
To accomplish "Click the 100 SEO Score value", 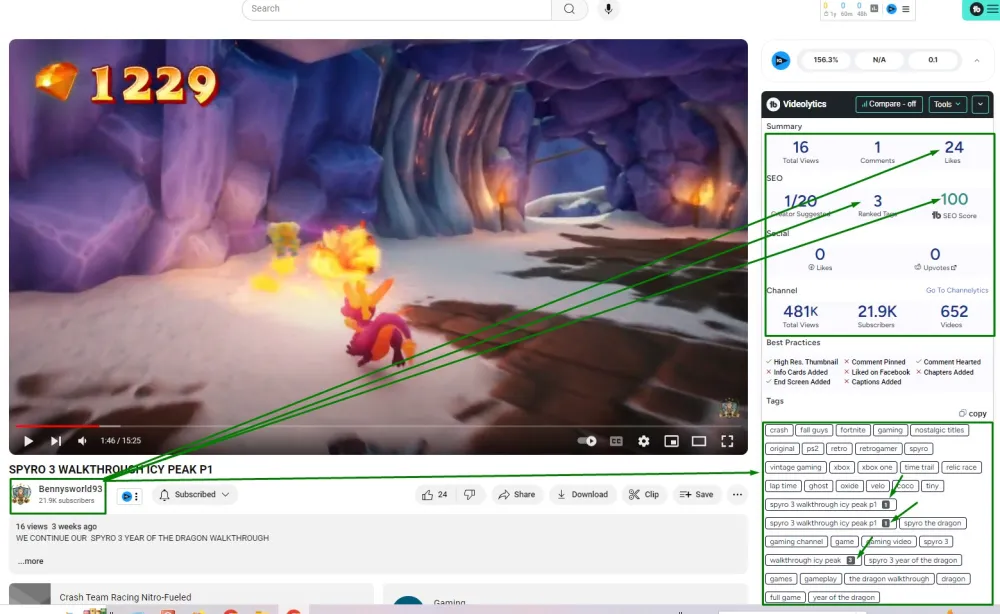I will coord(954,200).
